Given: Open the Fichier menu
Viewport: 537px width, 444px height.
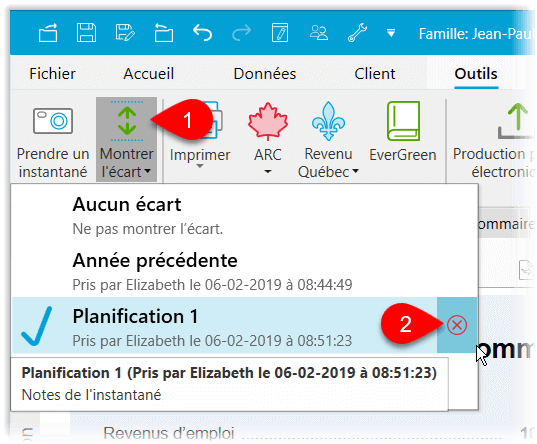Looking at the screenshot, I should tap(52, 74).
